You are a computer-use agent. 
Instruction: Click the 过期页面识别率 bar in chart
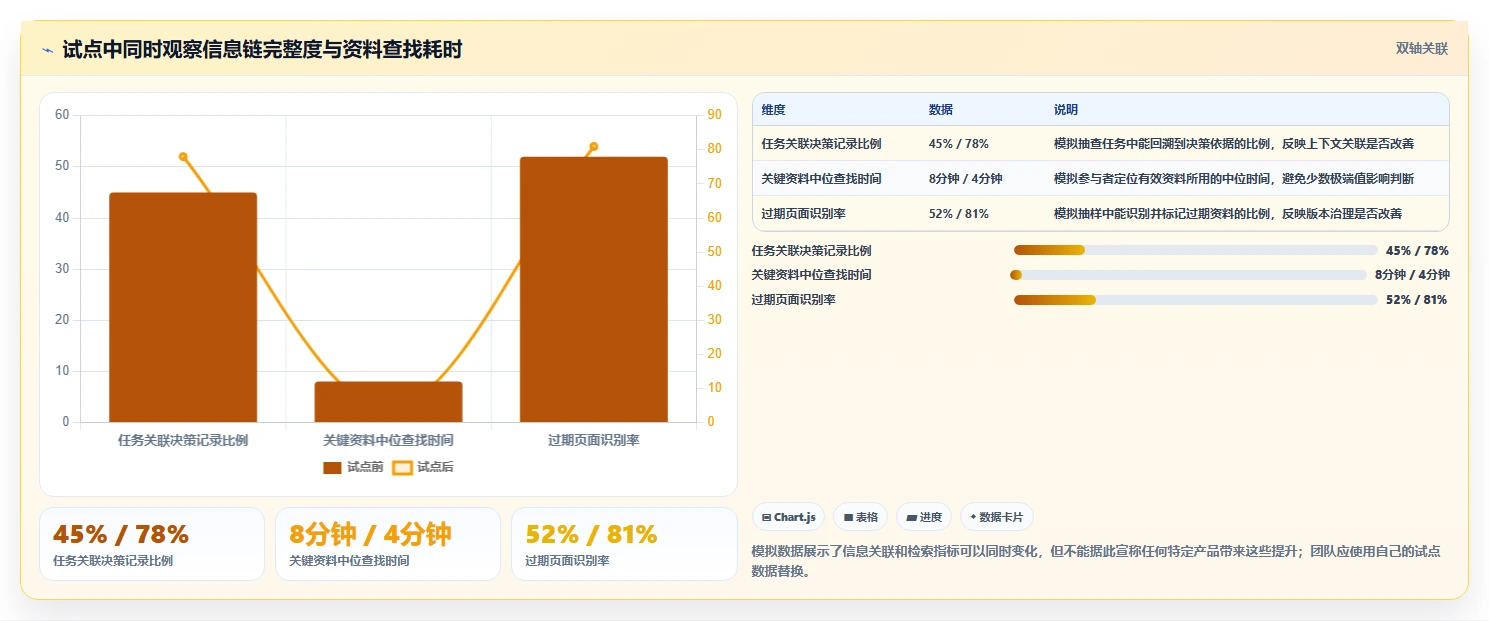coord(593,289)
